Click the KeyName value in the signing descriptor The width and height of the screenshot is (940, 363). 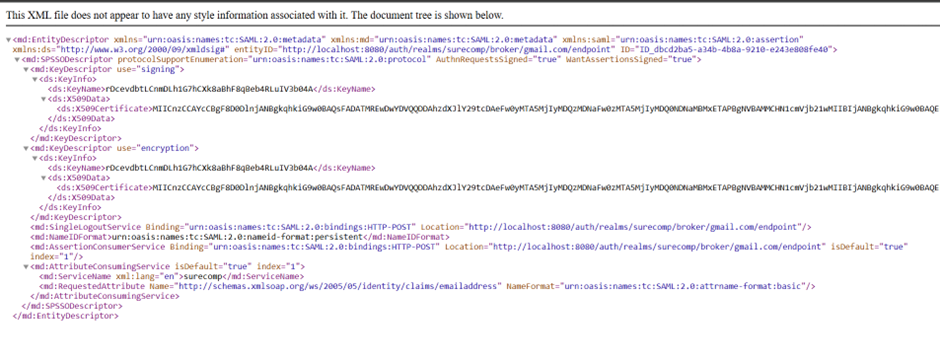click(210, 89)
